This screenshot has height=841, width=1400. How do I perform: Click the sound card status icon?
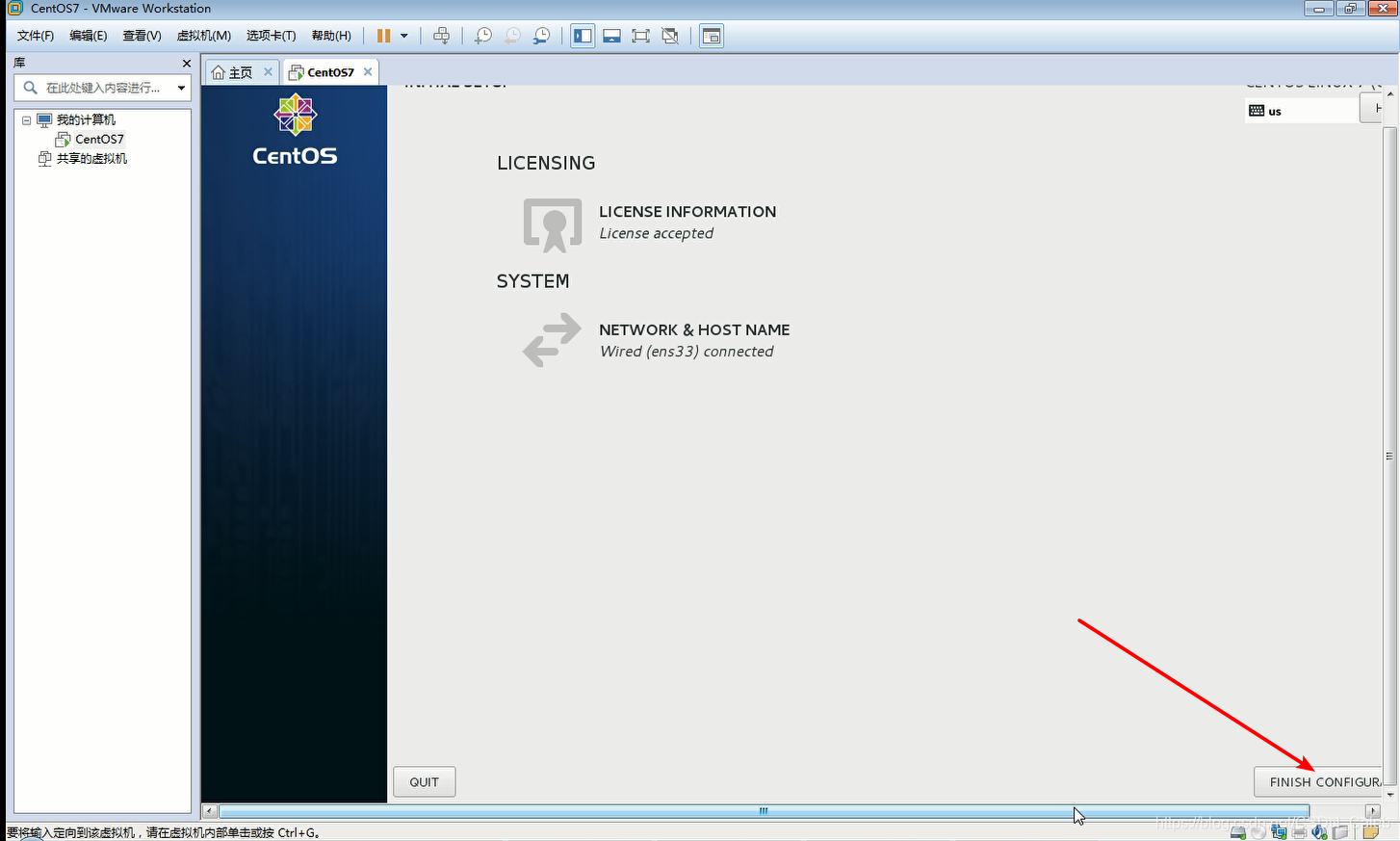tap(1319, 831)
